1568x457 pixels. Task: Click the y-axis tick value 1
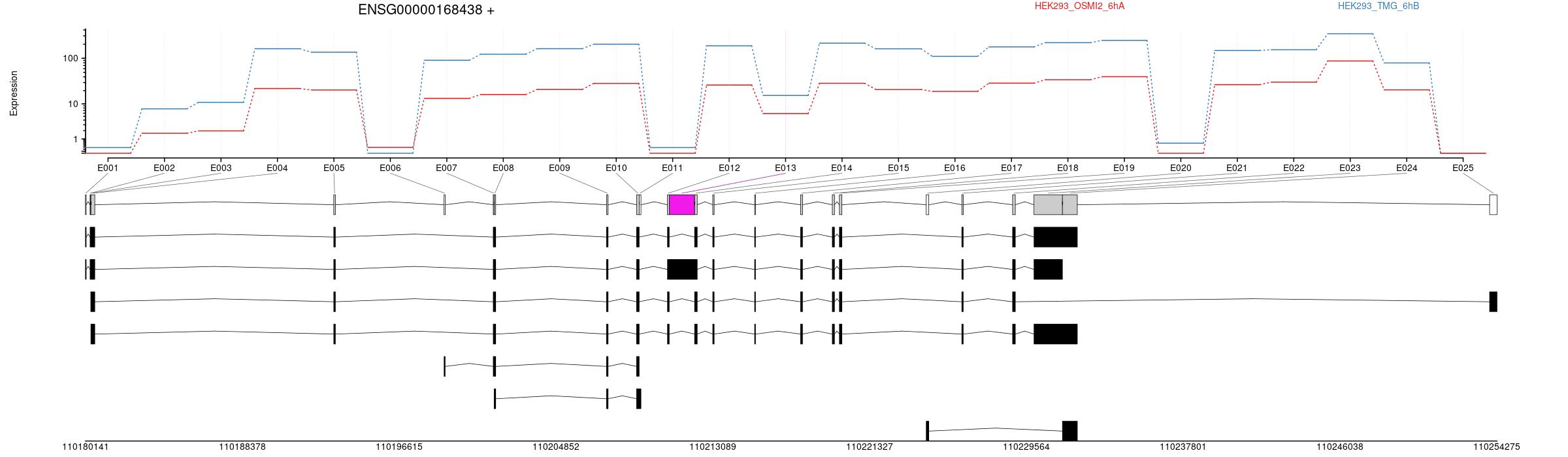pos(76,139)
